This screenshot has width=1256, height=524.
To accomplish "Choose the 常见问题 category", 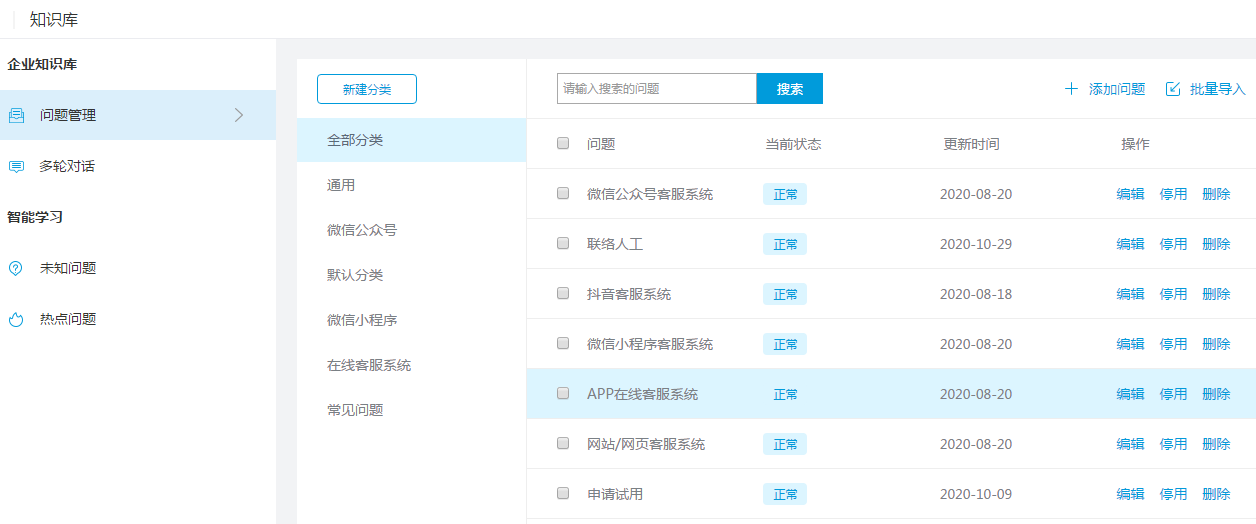I will [411, 410].
